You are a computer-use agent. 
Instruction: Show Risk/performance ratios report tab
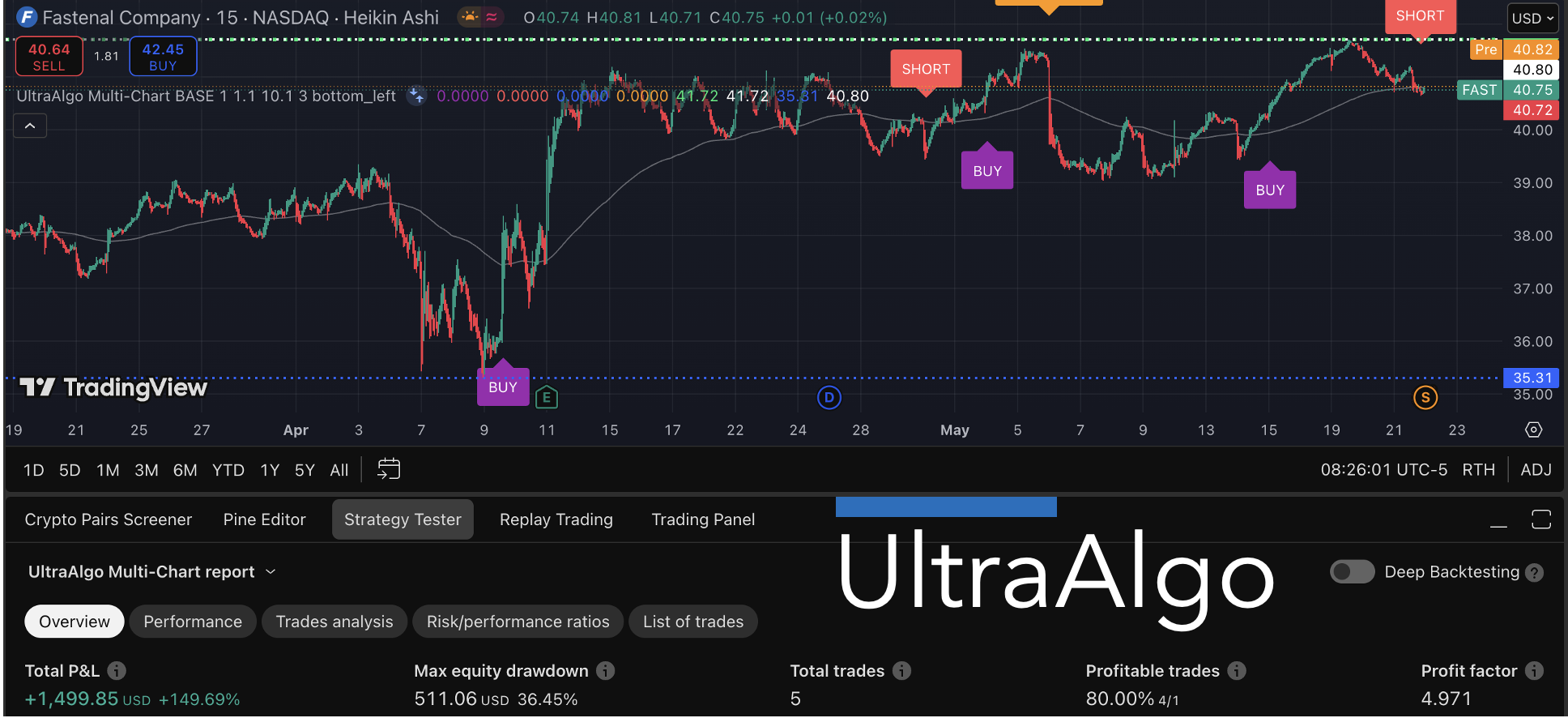[518, 622]
